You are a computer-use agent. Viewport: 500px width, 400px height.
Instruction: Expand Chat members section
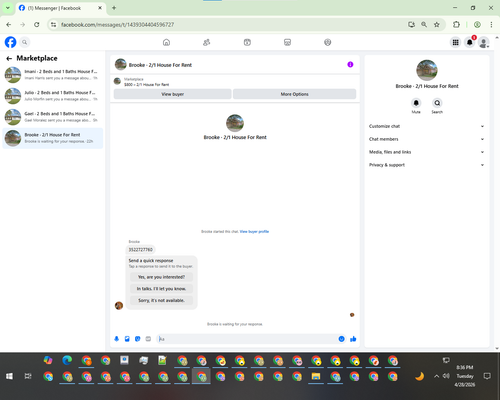pyautogui.click(x=427, y=139)
